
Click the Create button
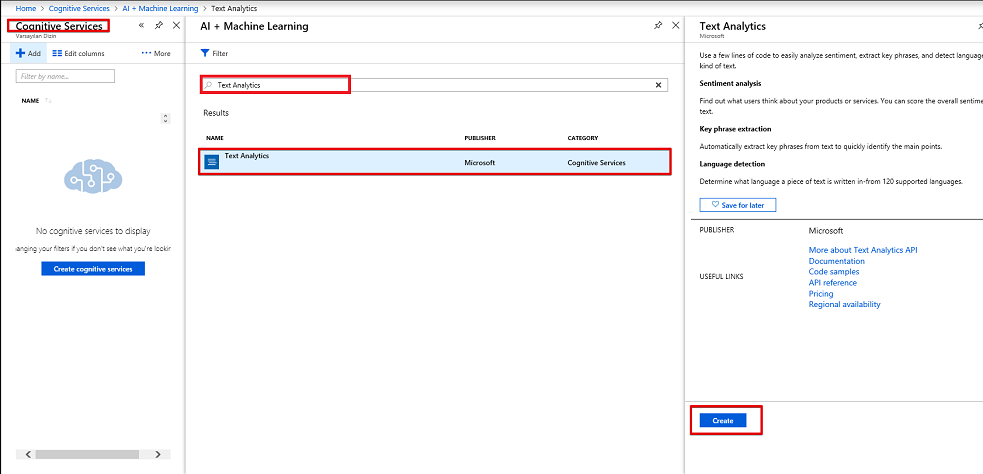click(723, 421)
